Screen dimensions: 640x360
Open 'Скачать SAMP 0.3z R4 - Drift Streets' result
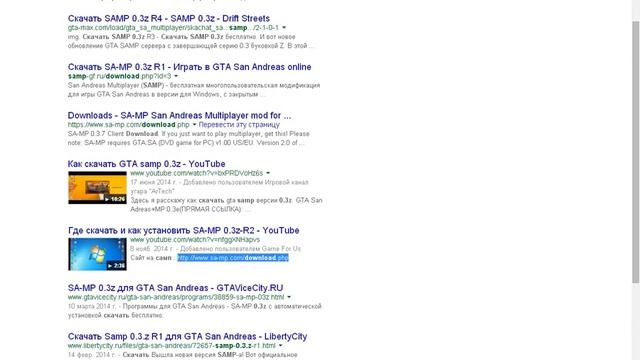169,18
